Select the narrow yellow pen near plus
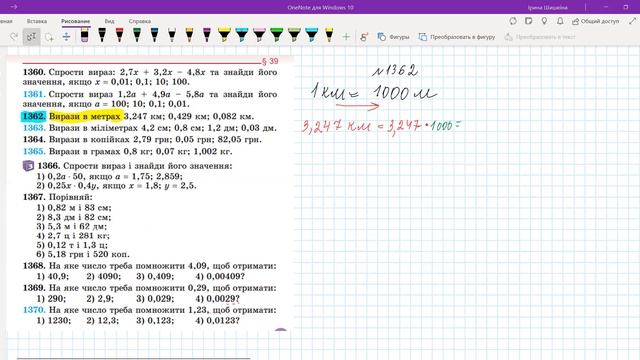 (x=329, y=35)
